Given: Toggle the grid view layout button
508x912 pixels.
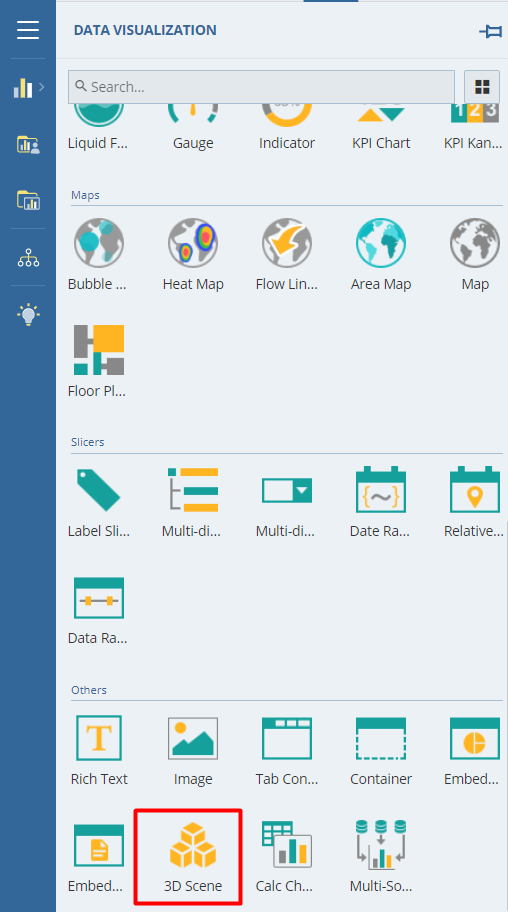Looking at the screenshot, I should coord(482,87).
